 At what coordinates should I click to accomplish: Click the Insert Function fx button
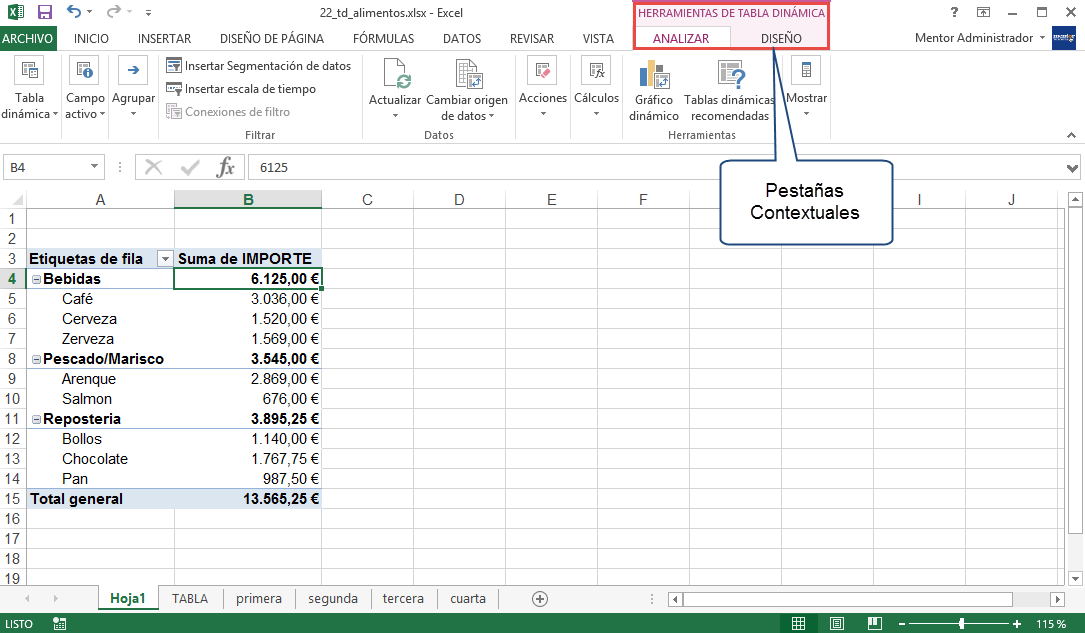tap(225, 167)
